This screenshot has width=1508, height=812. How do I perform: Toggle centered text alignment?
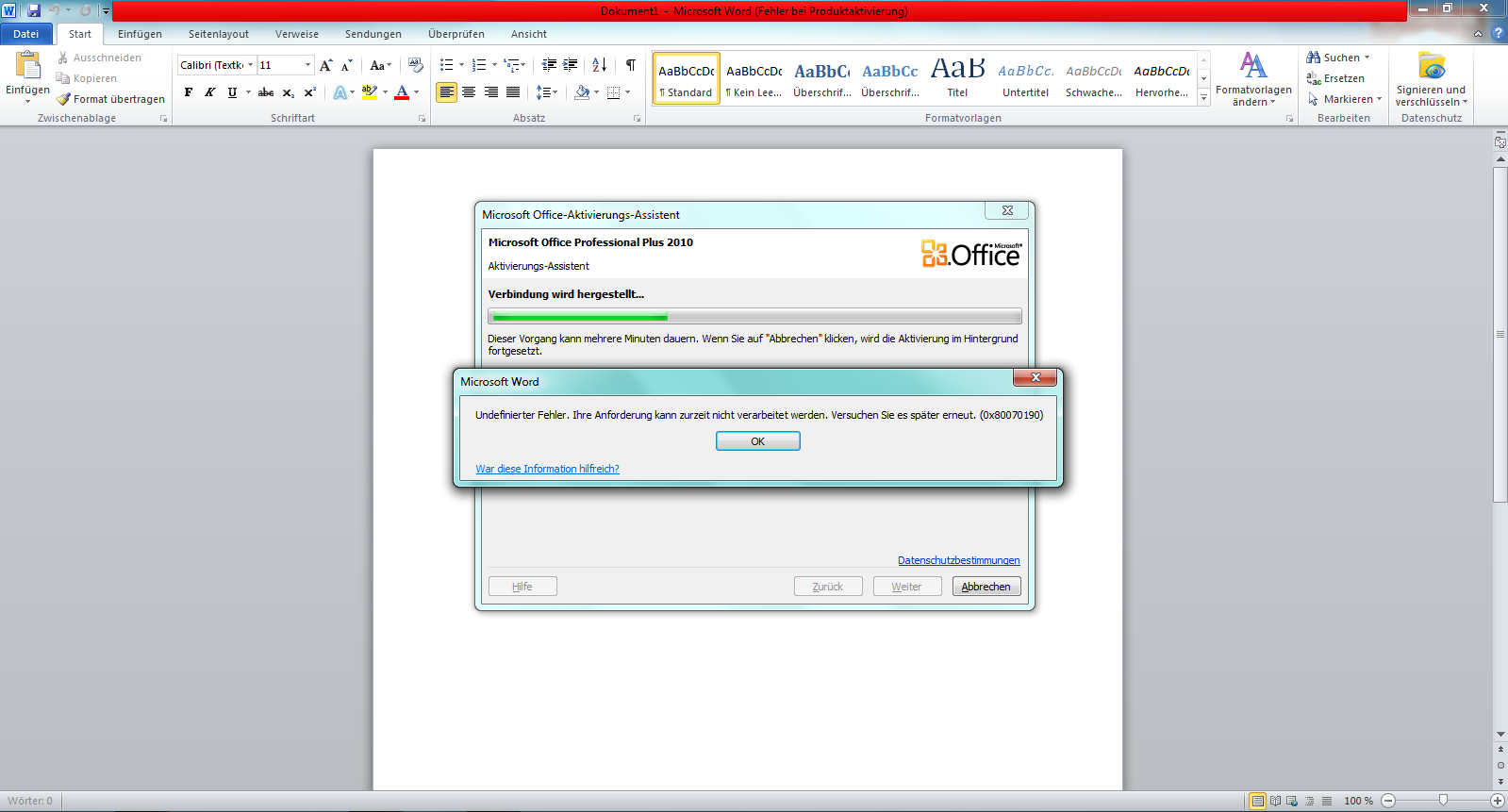pos(469,92)
